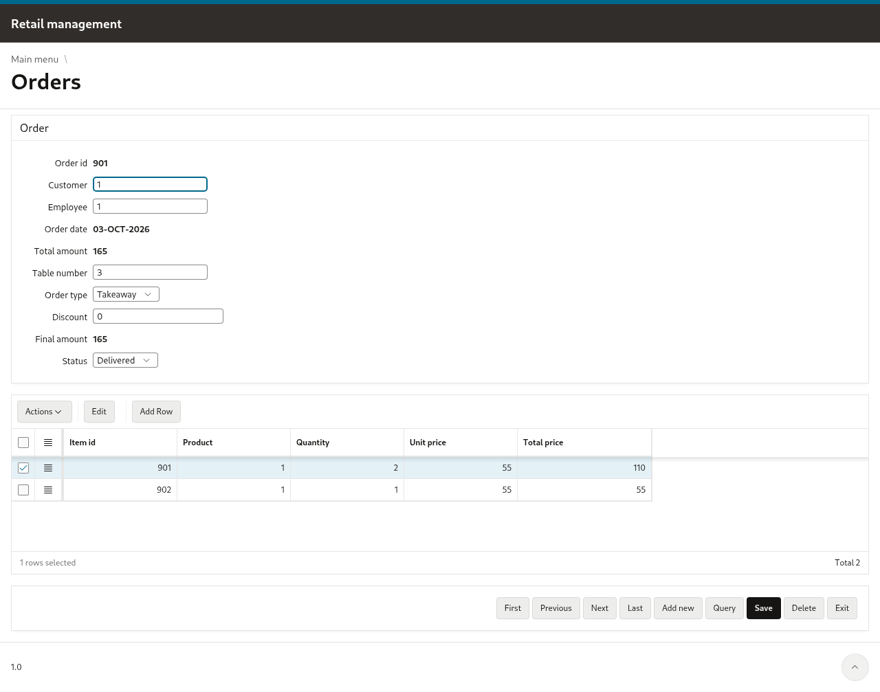The height and width of the screenshot is (692, 880).
Task: Open the Main menu breadcrumb link
Action: 35,59
